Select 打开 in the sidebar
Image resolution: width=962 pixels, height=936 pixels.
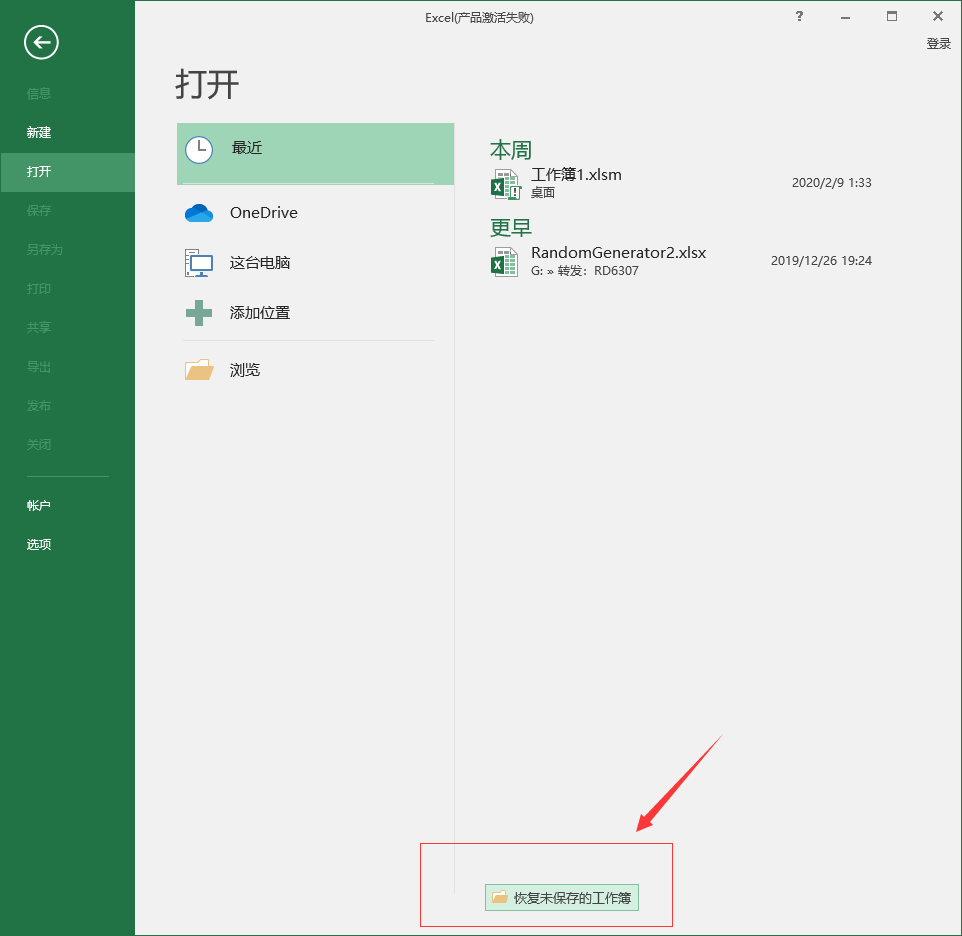pos(67,172)
